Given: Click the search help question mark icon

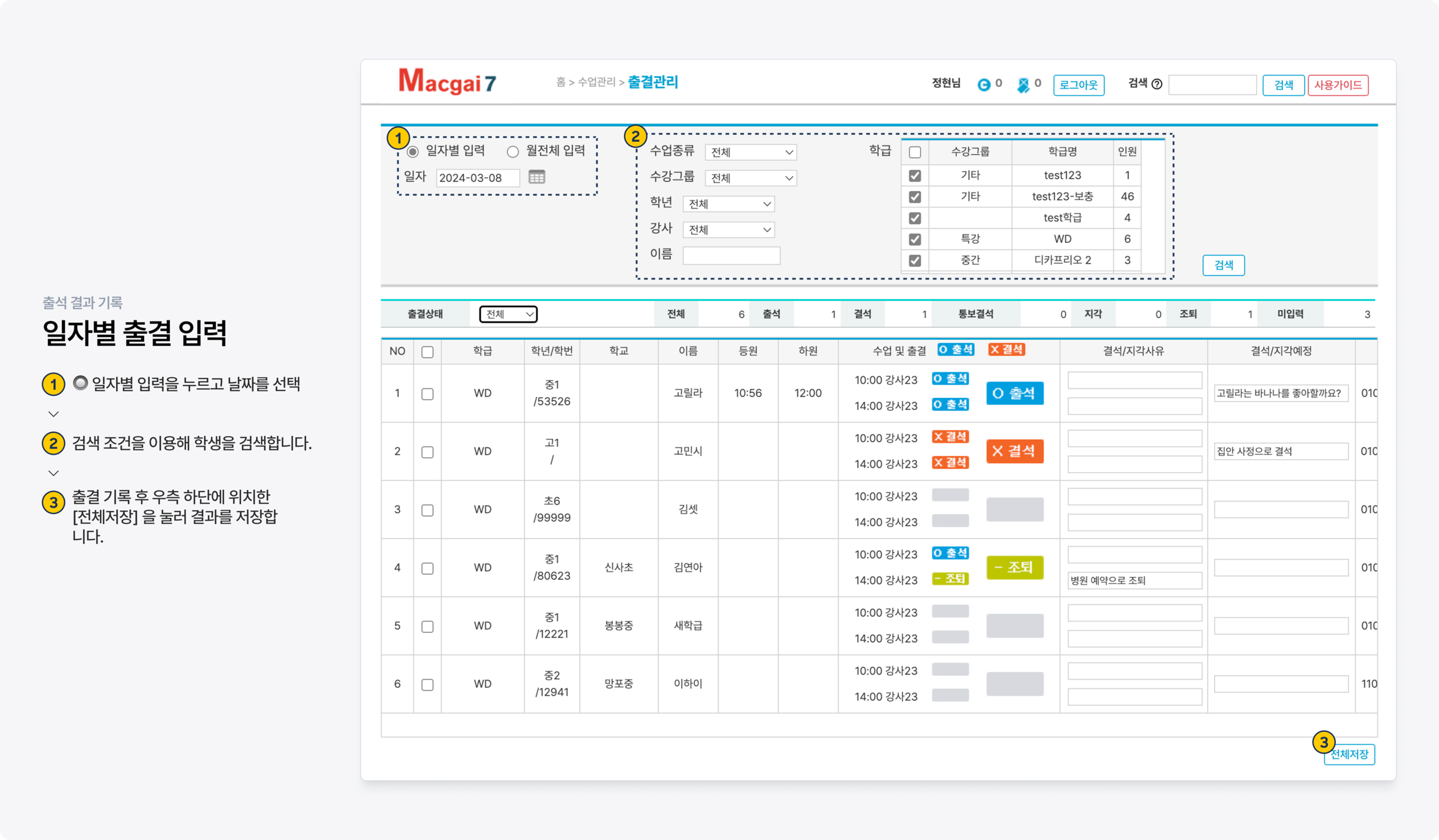Looking at the screenshot, I should point(1156,85).
